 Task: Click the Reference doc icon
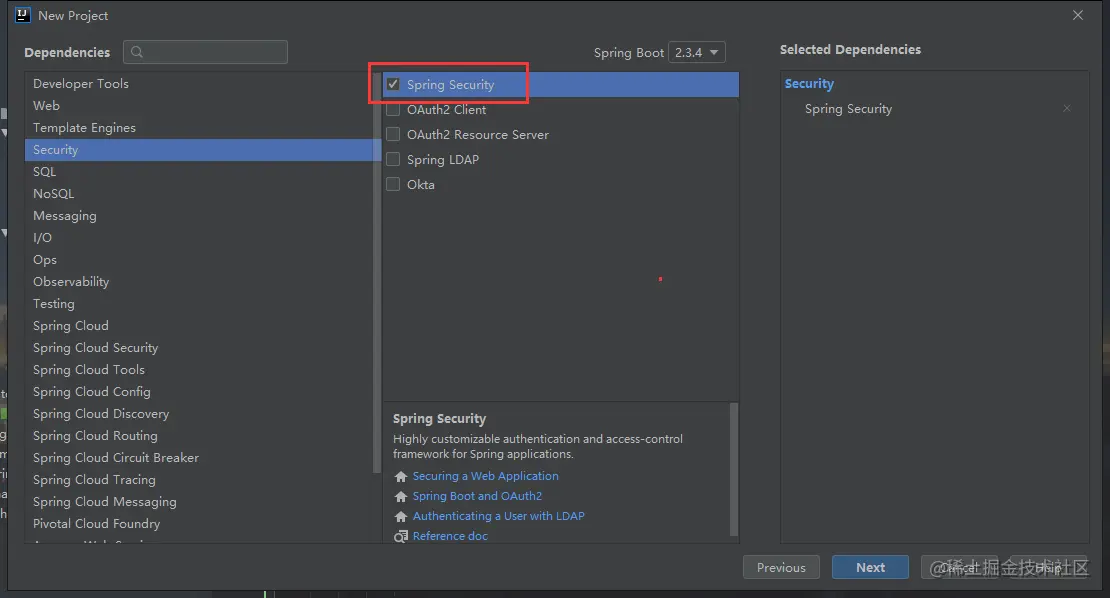click(x=401, y=536)
